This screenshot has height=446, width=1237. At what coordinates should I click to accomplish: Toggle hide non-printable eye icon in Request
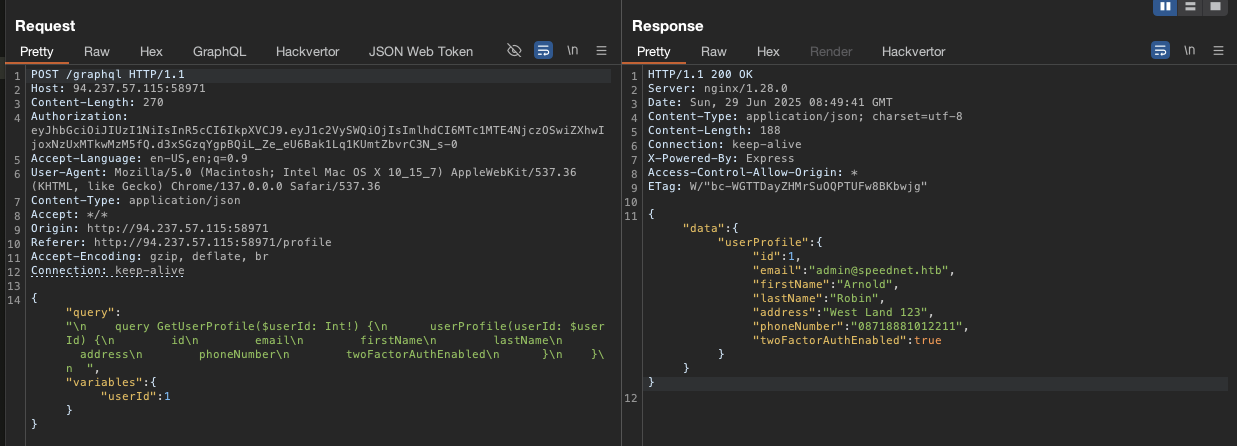514,50
